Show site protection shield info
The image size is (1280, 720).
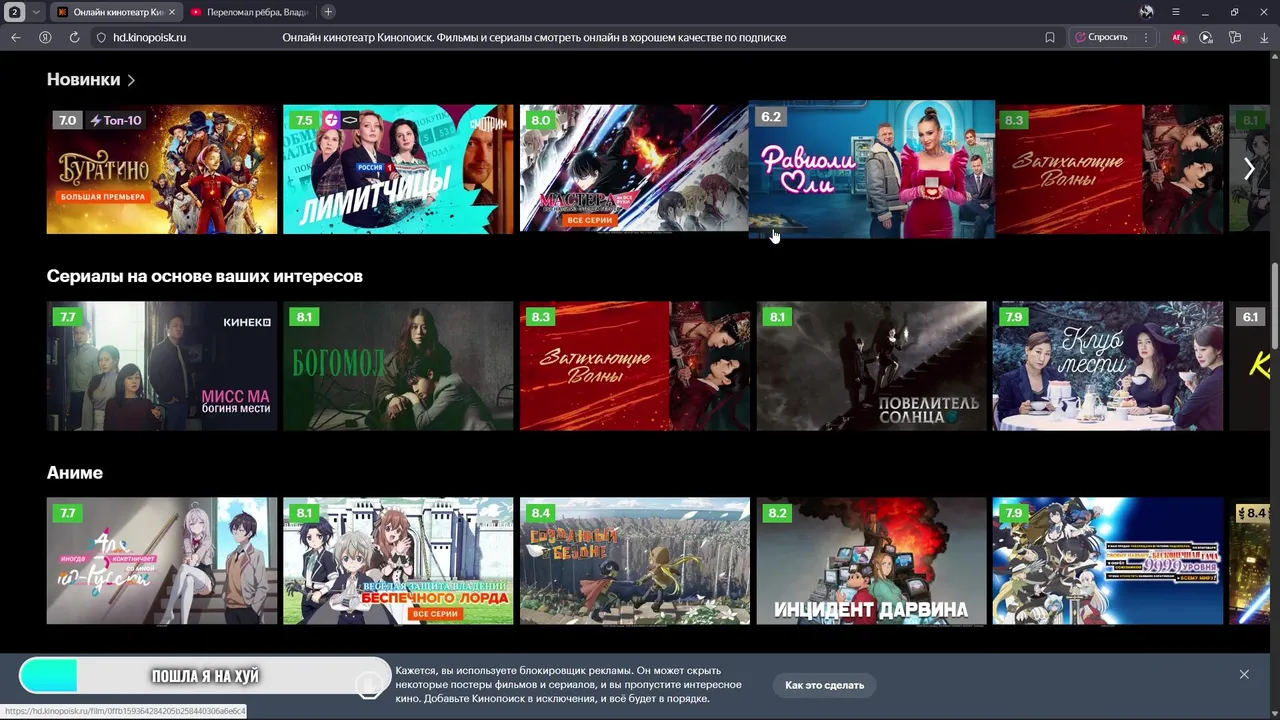[x=101, y=37]
